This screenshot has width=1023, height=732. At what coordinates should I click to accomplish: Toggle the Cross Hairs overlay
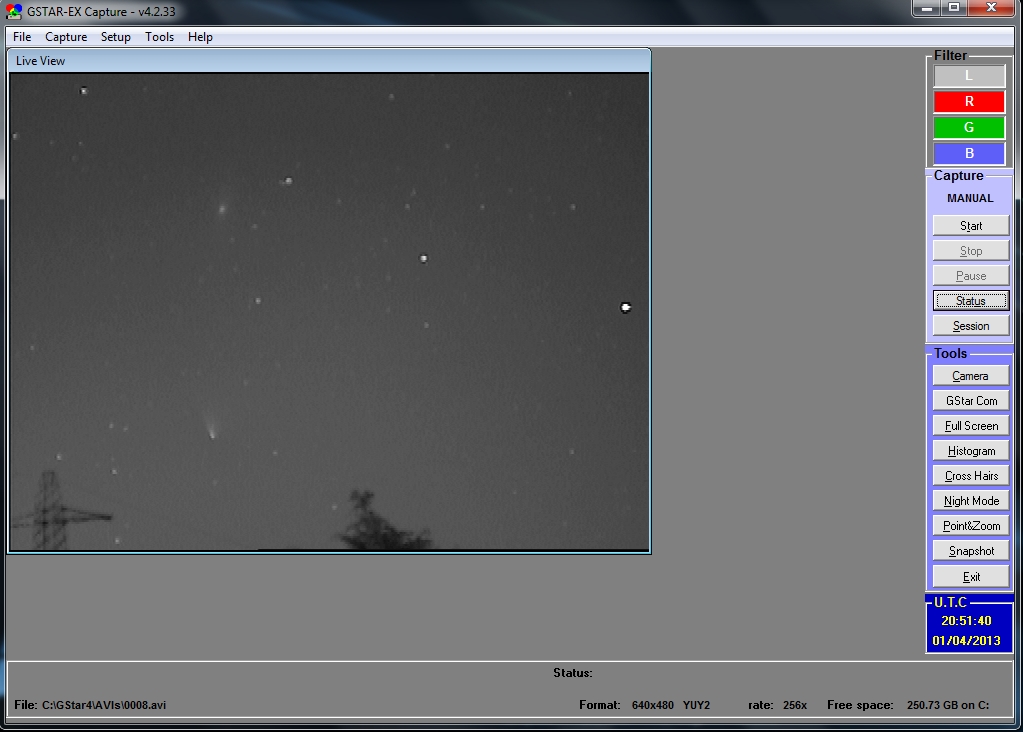[x=969, y=475]
